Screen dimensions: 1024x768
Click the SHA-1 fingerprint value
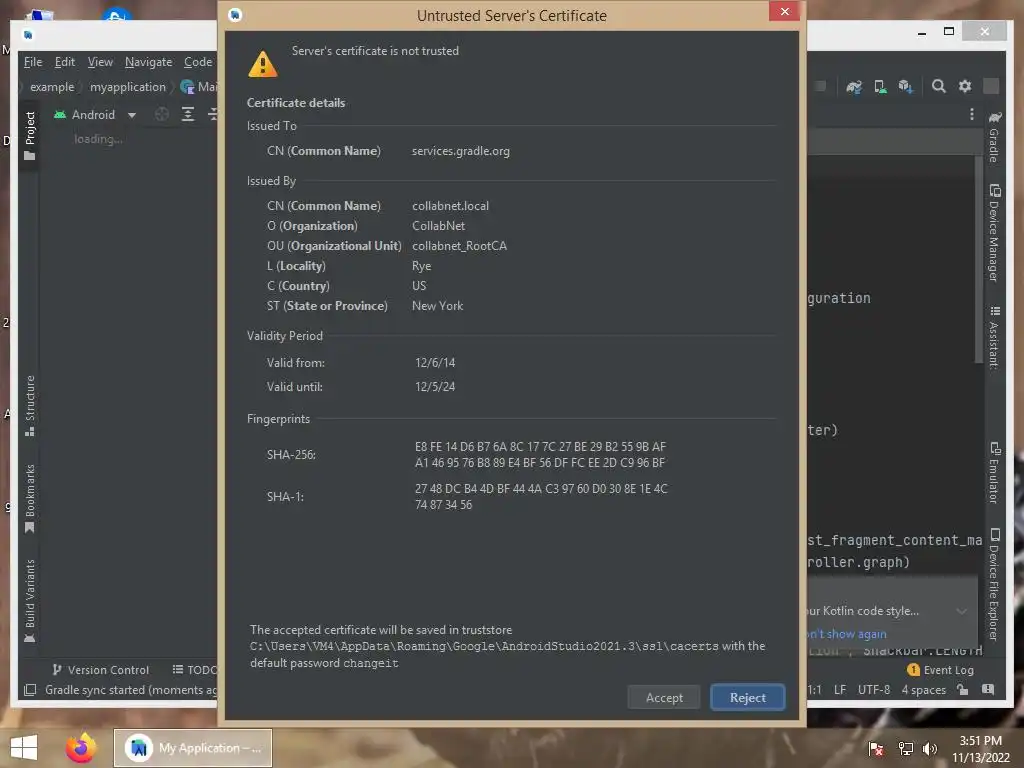coord(541,497)
